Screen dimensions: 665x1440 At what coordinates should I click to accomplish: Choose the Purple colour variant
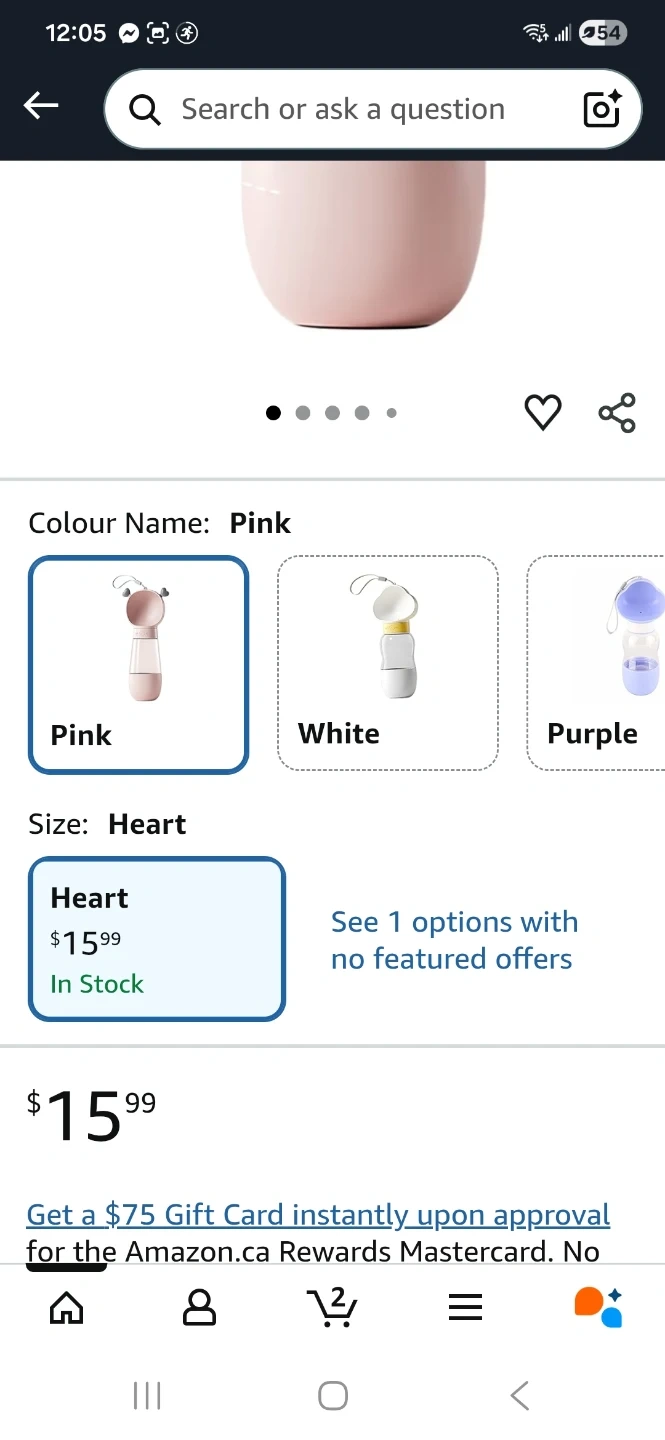click(596, 664)
